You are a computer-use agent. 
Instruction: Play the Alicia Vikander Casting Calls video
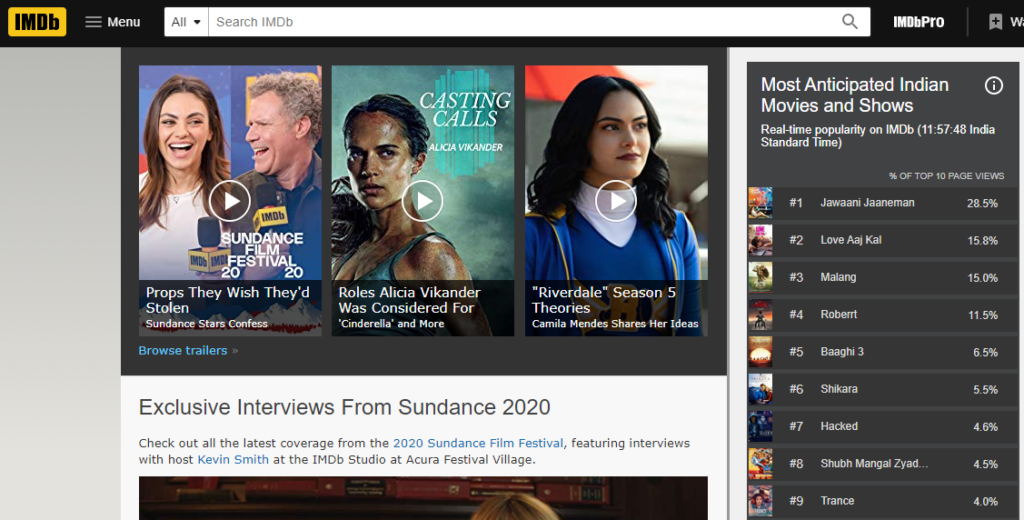(422, 201)
